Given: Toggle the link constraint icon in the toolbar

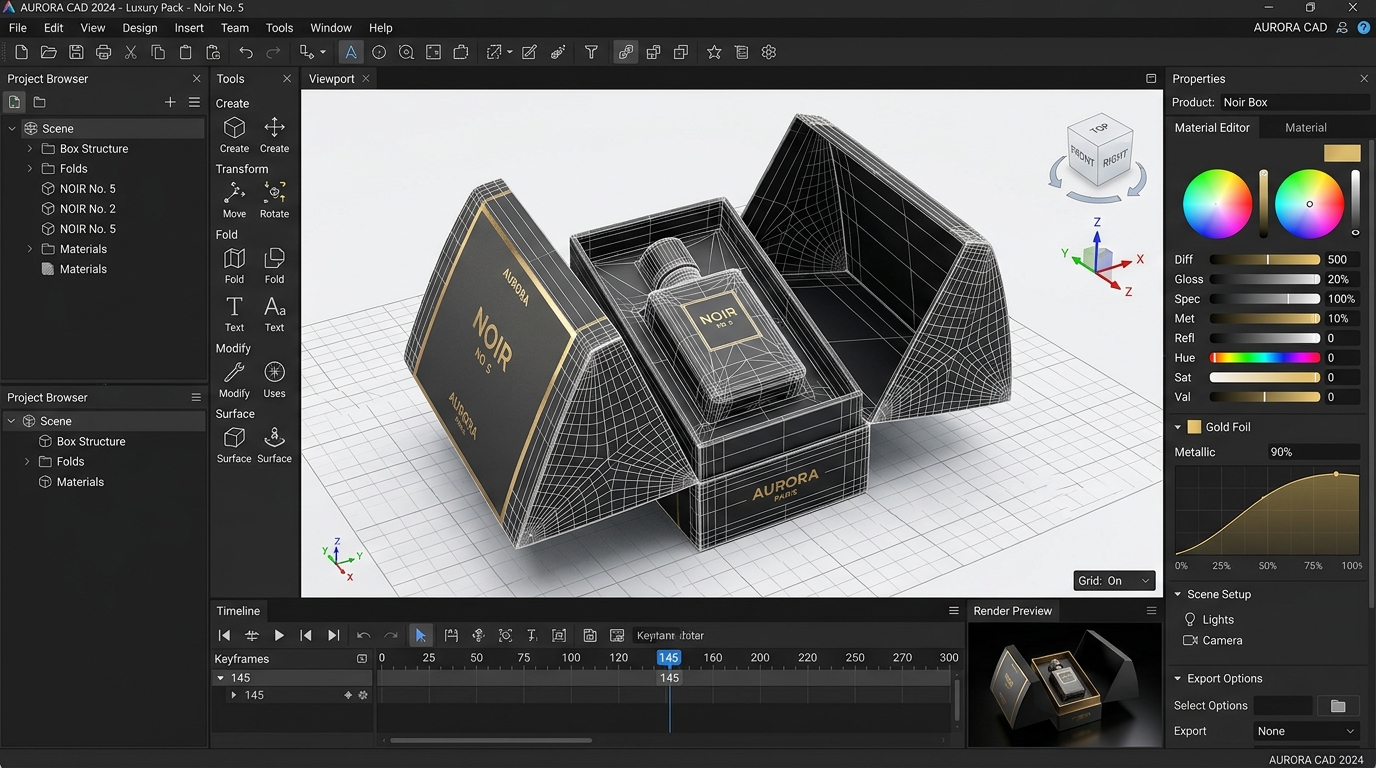Looking at the screenshot, I should pyautogui.click(x=626, y=52).
